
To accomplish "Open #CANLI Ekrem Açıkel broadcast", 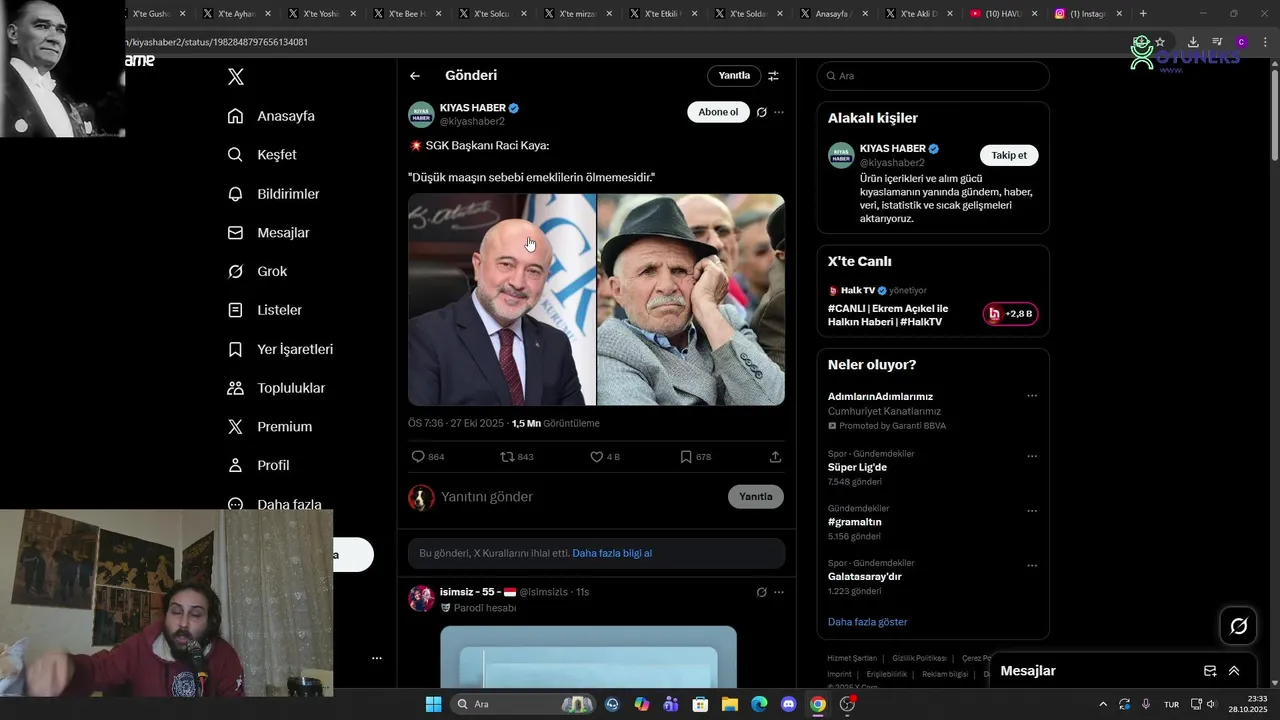I will coord(888,315).
